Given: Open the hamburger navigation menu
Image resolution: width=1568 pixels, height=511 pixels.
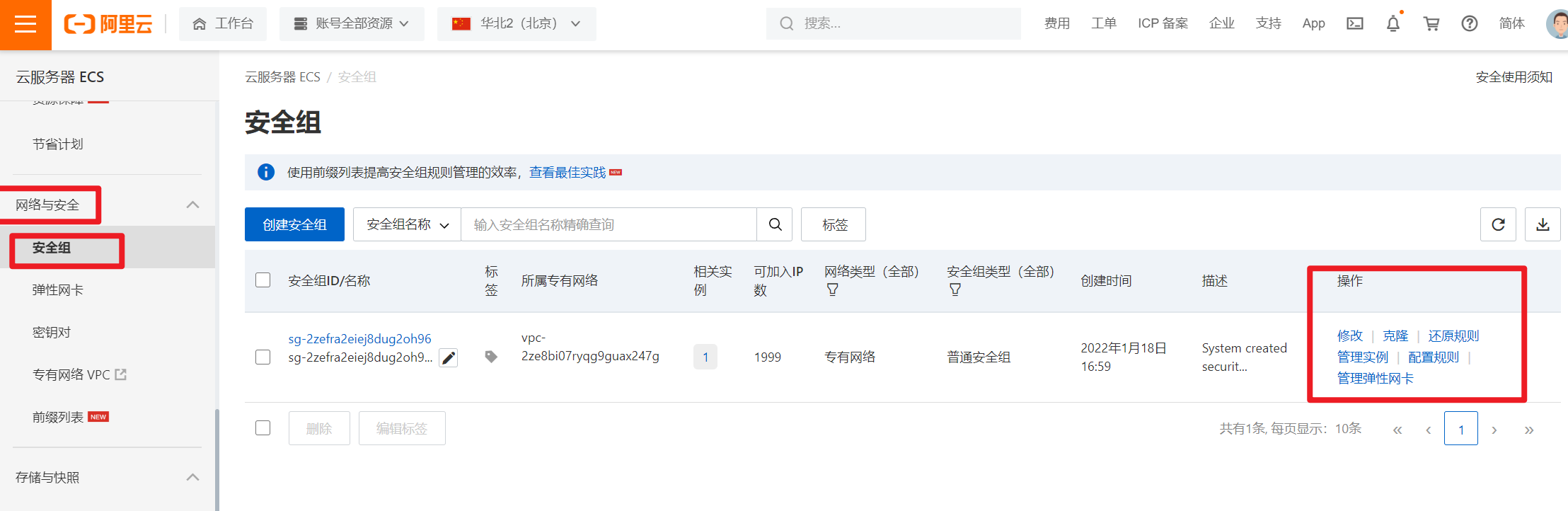Looking at the screenshot, I should [25, 25].
